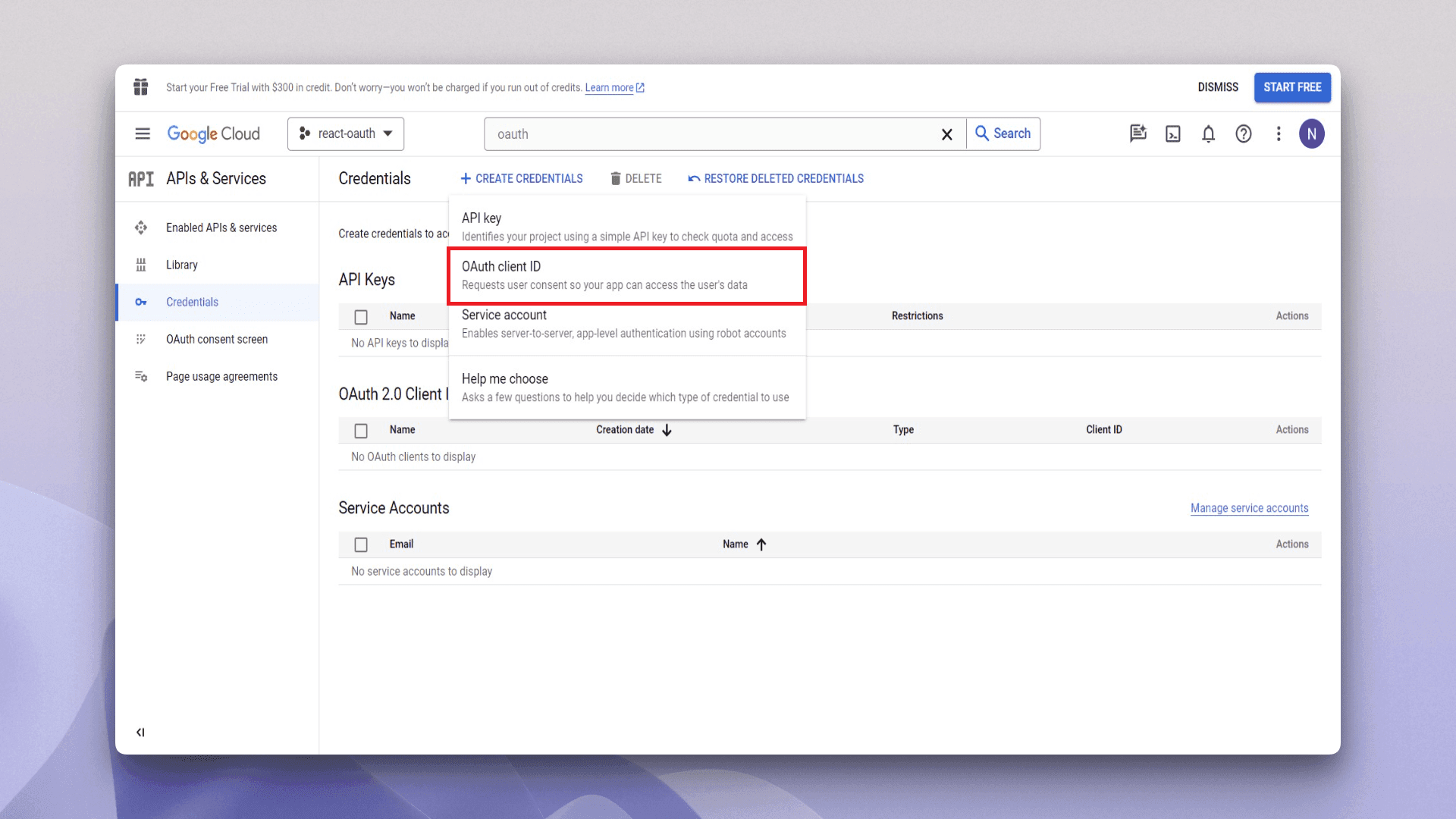Screen dimensions: 1456x819
Task: Clear the search text with X
Action: coord(946,134)
